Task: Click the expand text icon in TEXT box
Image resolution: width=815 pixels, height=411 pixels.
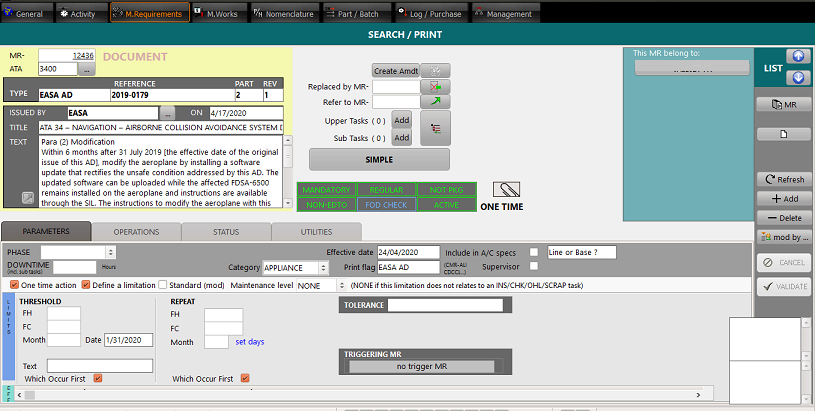Action: [x=28, y=197]
